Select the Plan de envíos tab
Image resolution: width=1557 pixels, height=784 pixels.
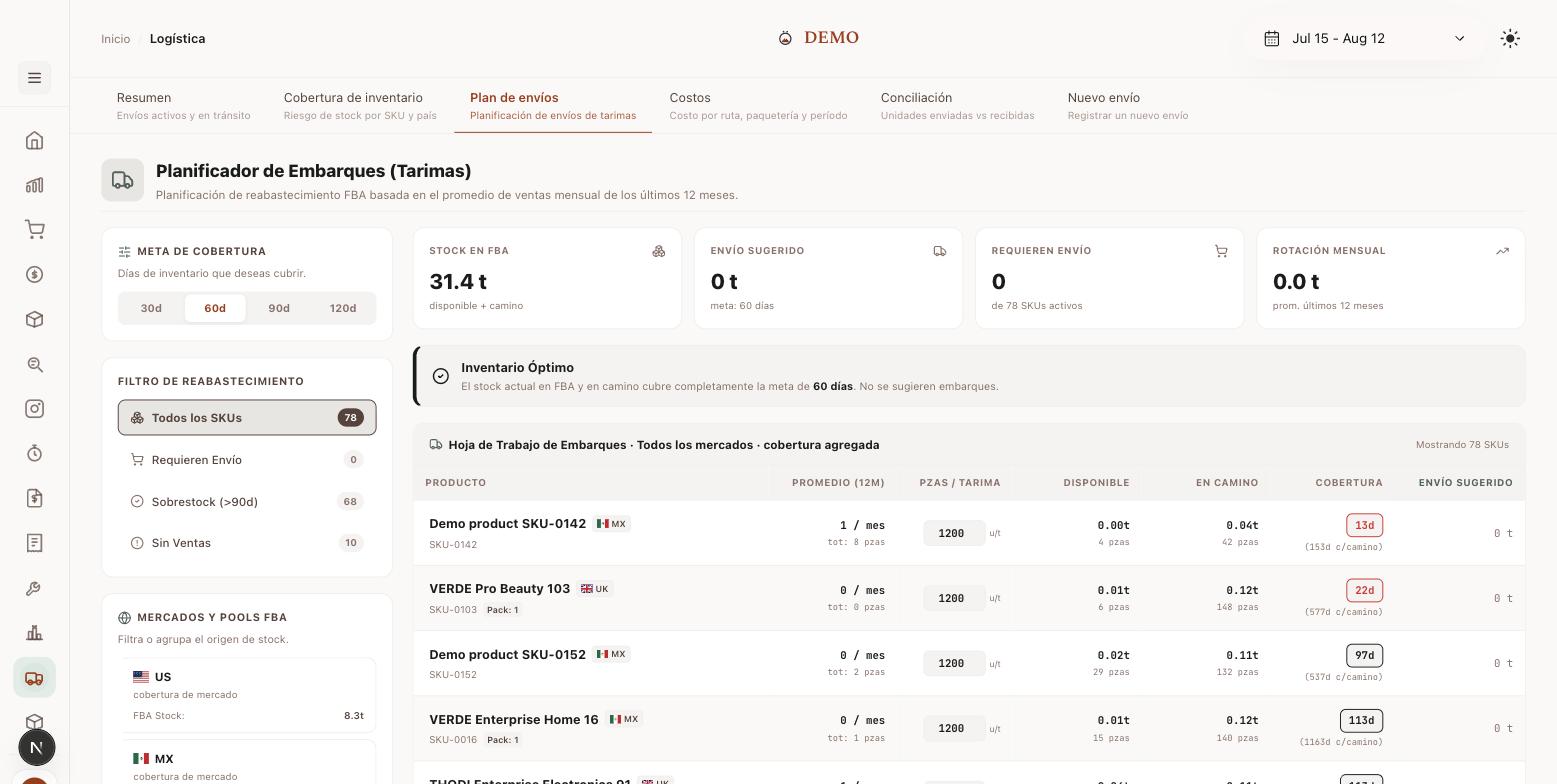tap(553, 106)
